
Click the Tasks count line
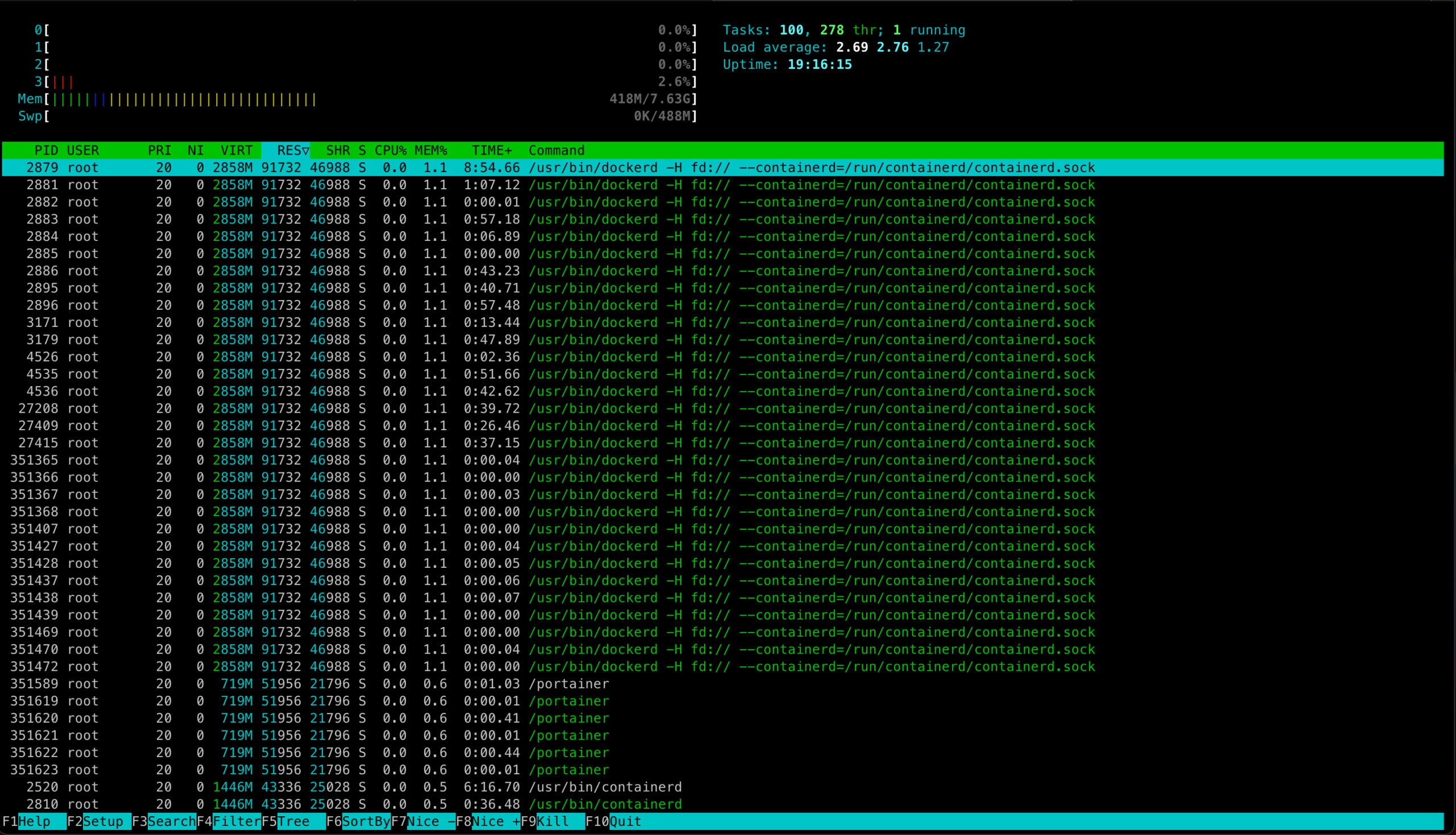tap(844, 30)
